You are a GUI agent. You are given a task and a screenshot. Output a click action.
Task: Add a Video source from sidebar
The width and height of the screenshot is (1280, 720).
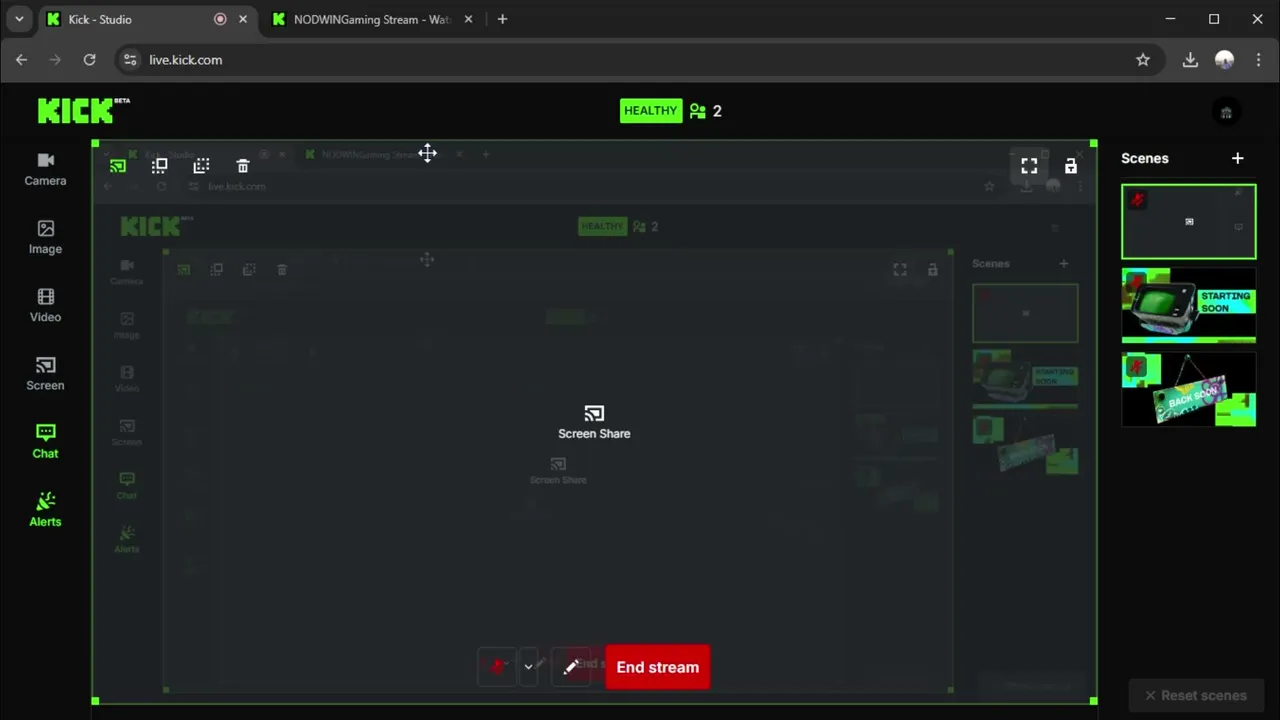tap(45, 305)
